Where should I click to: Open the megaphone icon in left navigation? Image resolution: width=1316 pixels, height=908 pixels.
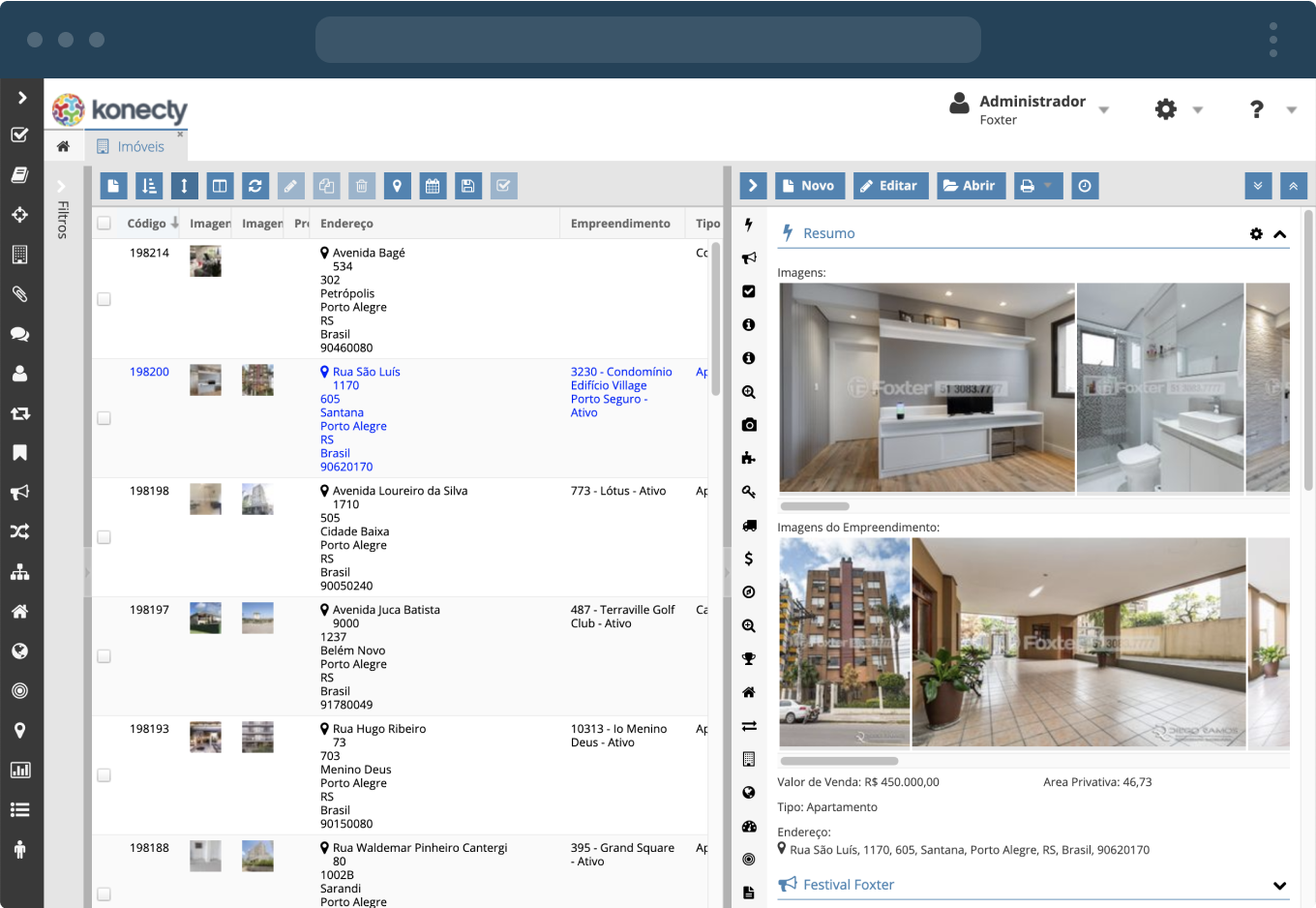coord(19,493)
